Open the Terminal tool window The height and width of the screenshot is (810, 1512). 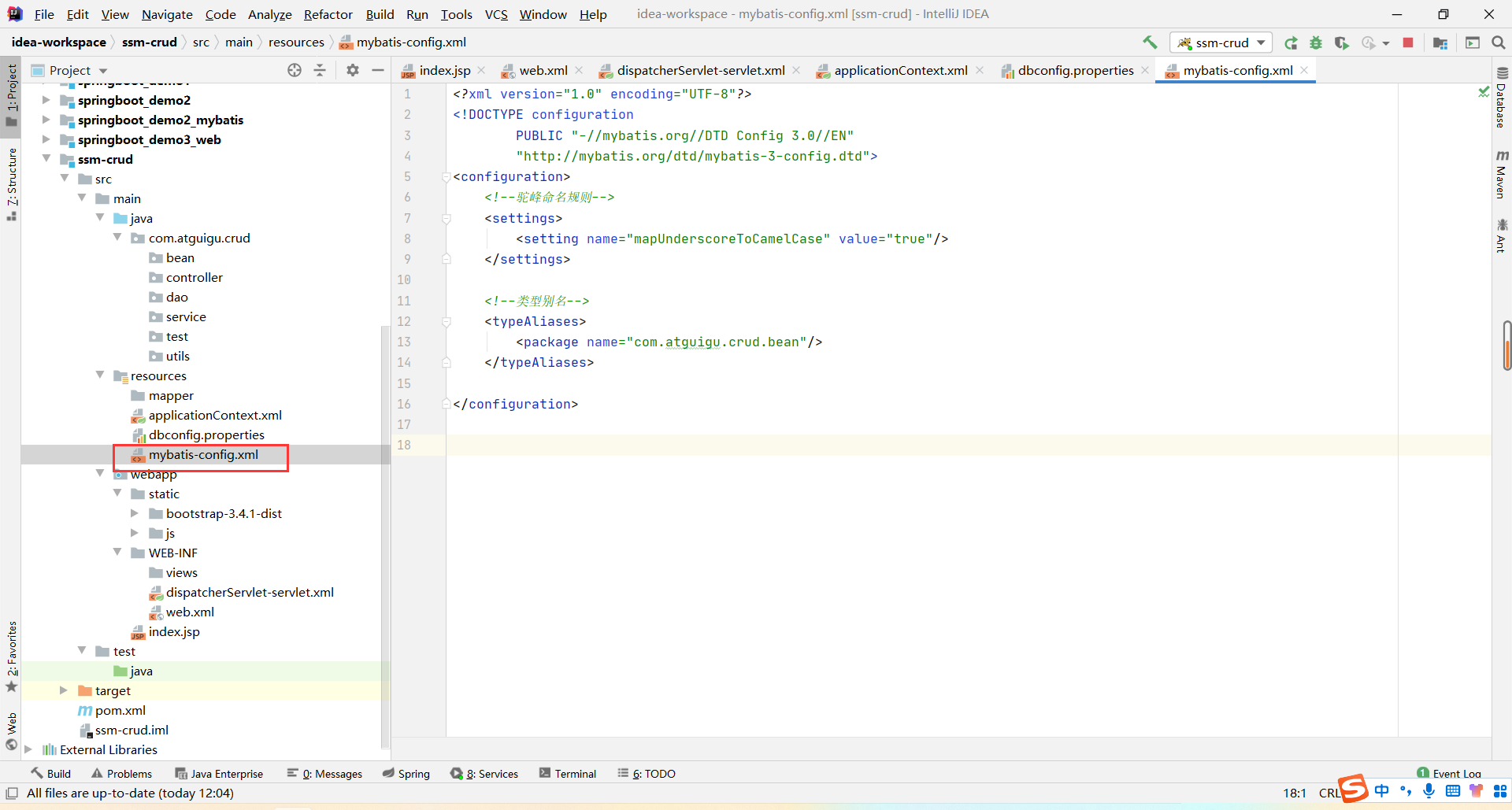(x=568, y=774)
